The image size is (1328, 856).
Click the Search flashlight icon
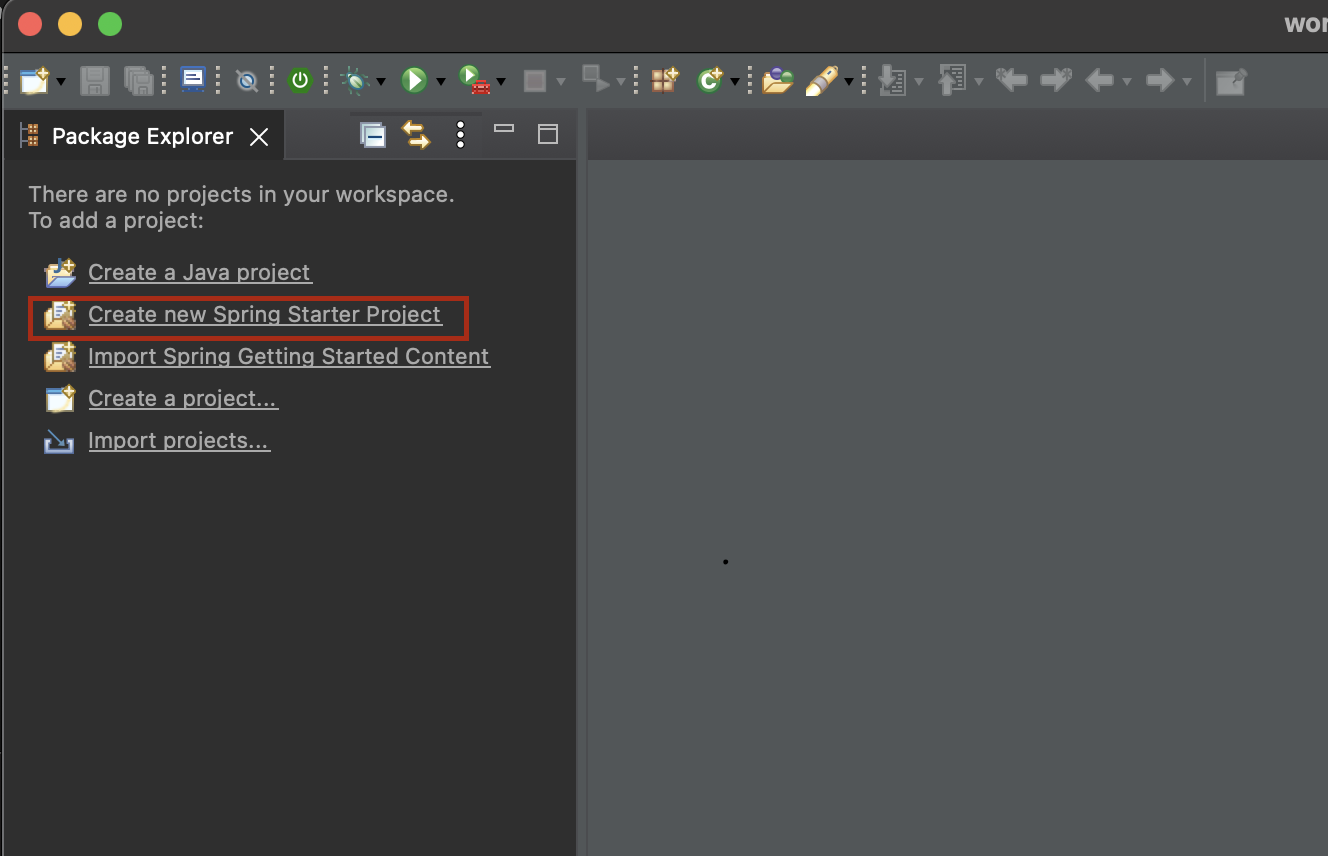[x=822, y=81]
